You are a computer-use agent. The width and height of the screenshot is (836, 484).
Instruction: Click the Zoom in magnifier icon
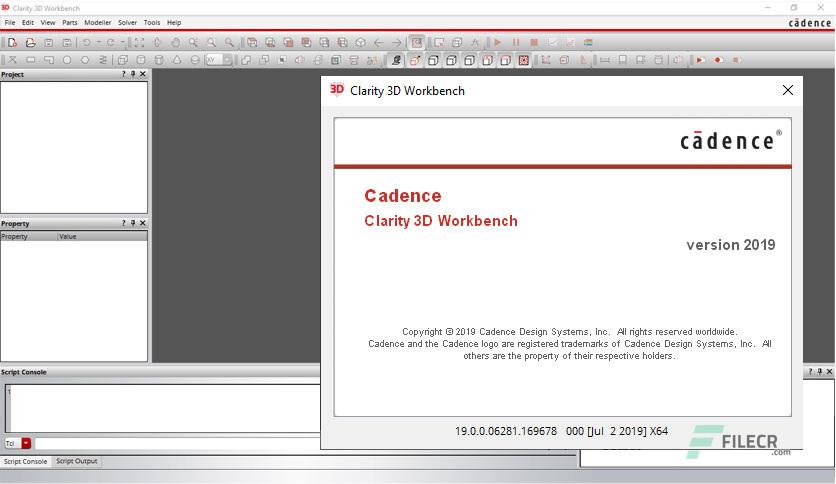click(211, 43)
